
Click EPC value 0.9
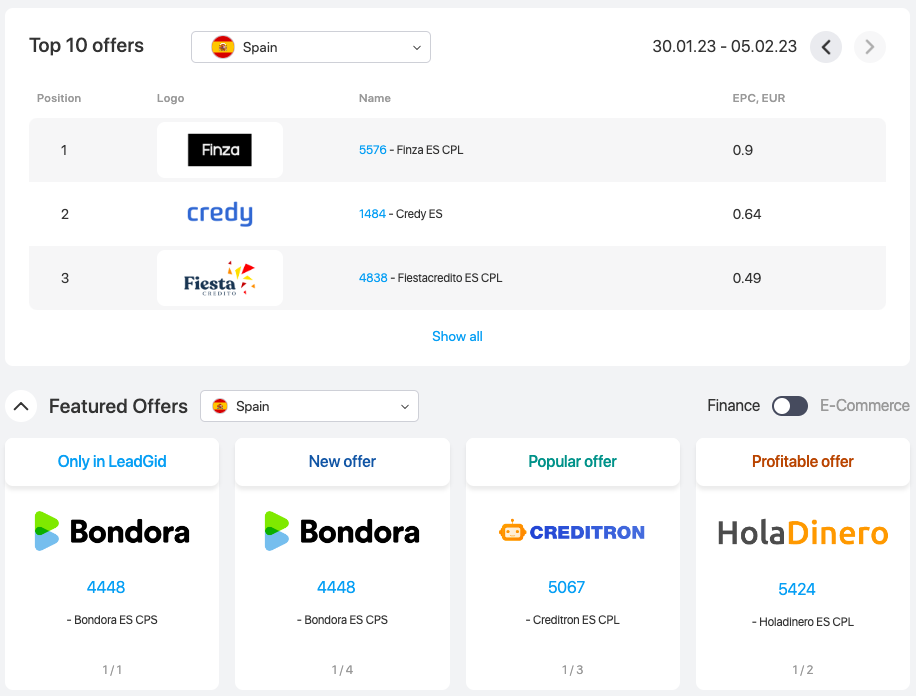point(742,150)
